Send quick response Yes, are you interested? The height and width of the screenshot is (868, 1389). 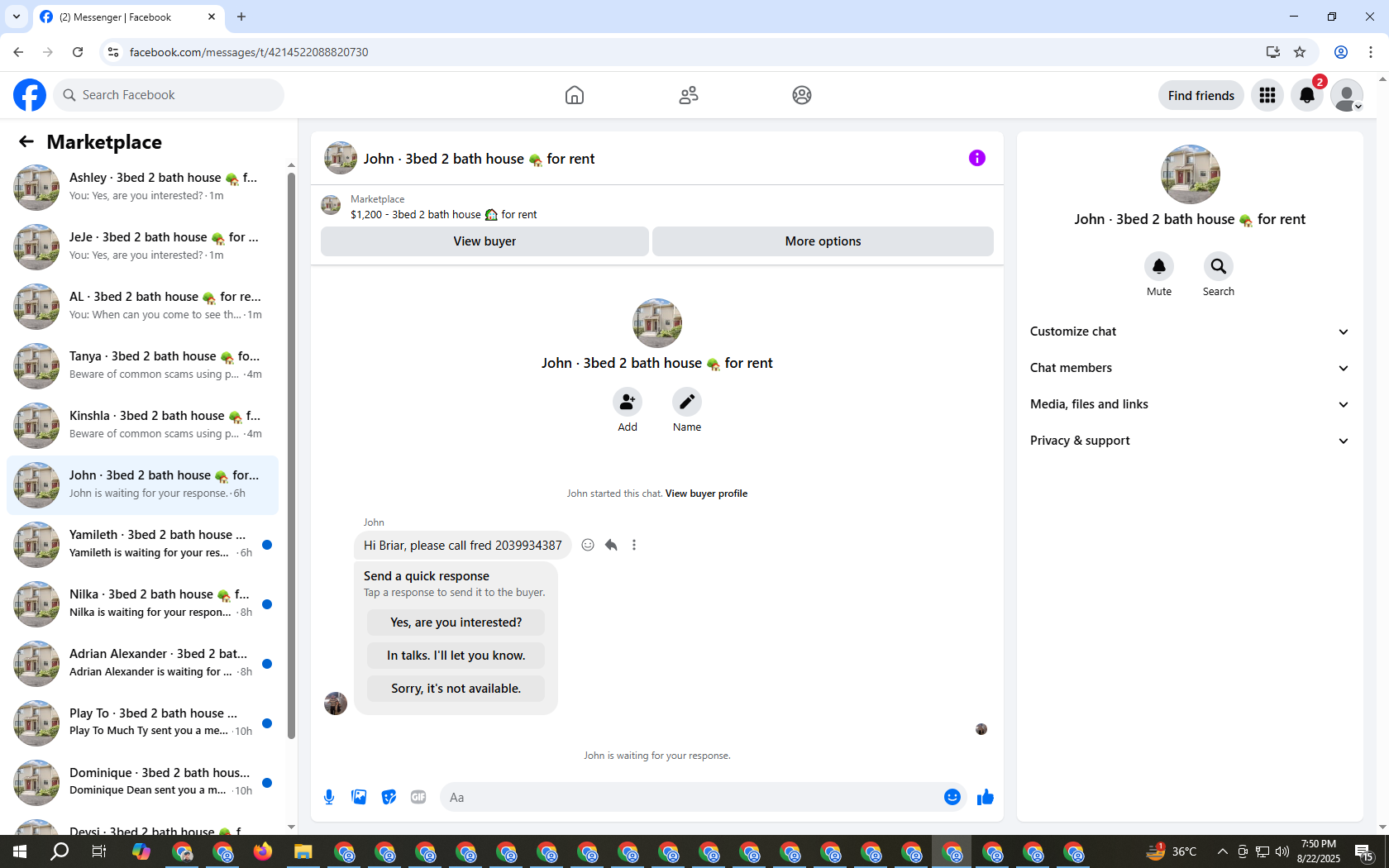[x=456, y=622]
